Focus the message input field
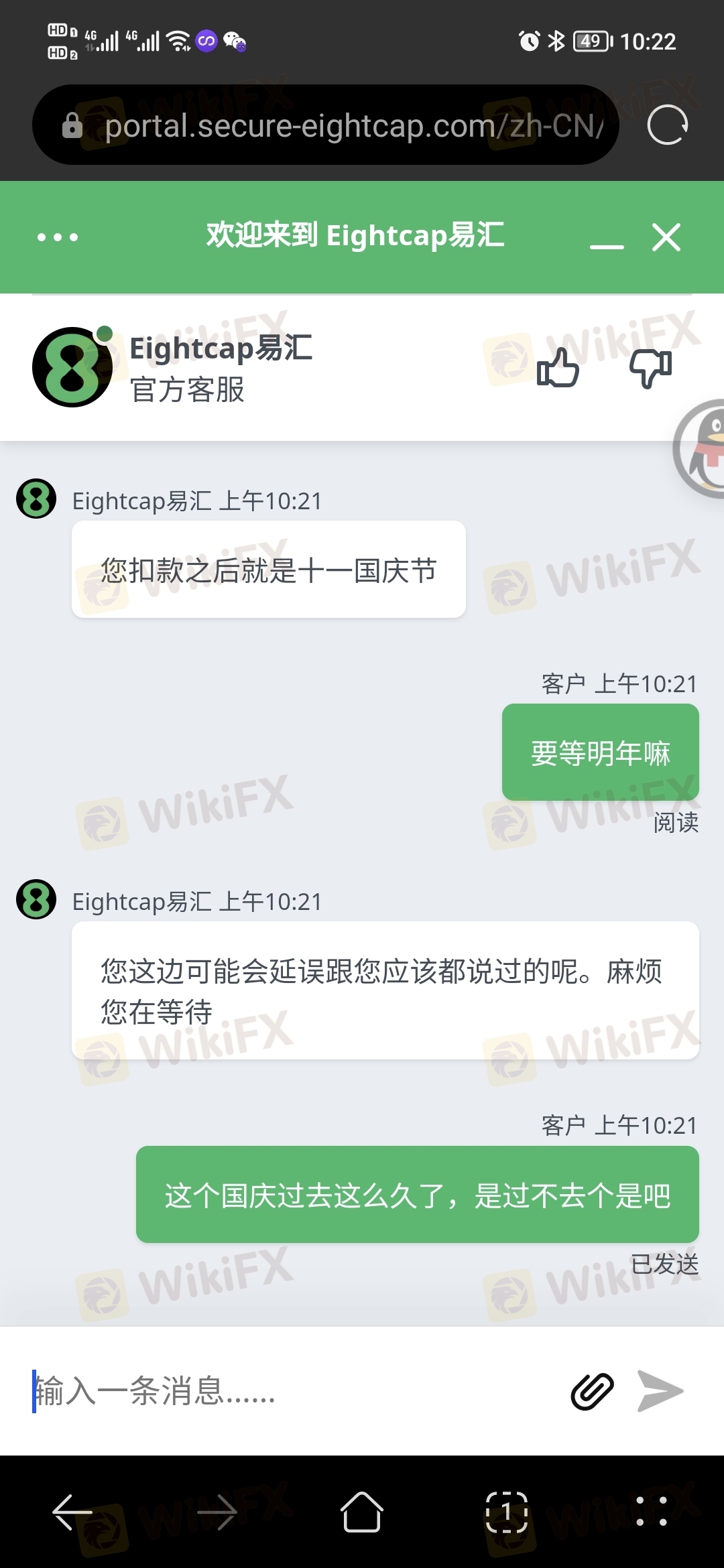The image size is (724, 1568). pyautogui.click(x=288, y=1391)
